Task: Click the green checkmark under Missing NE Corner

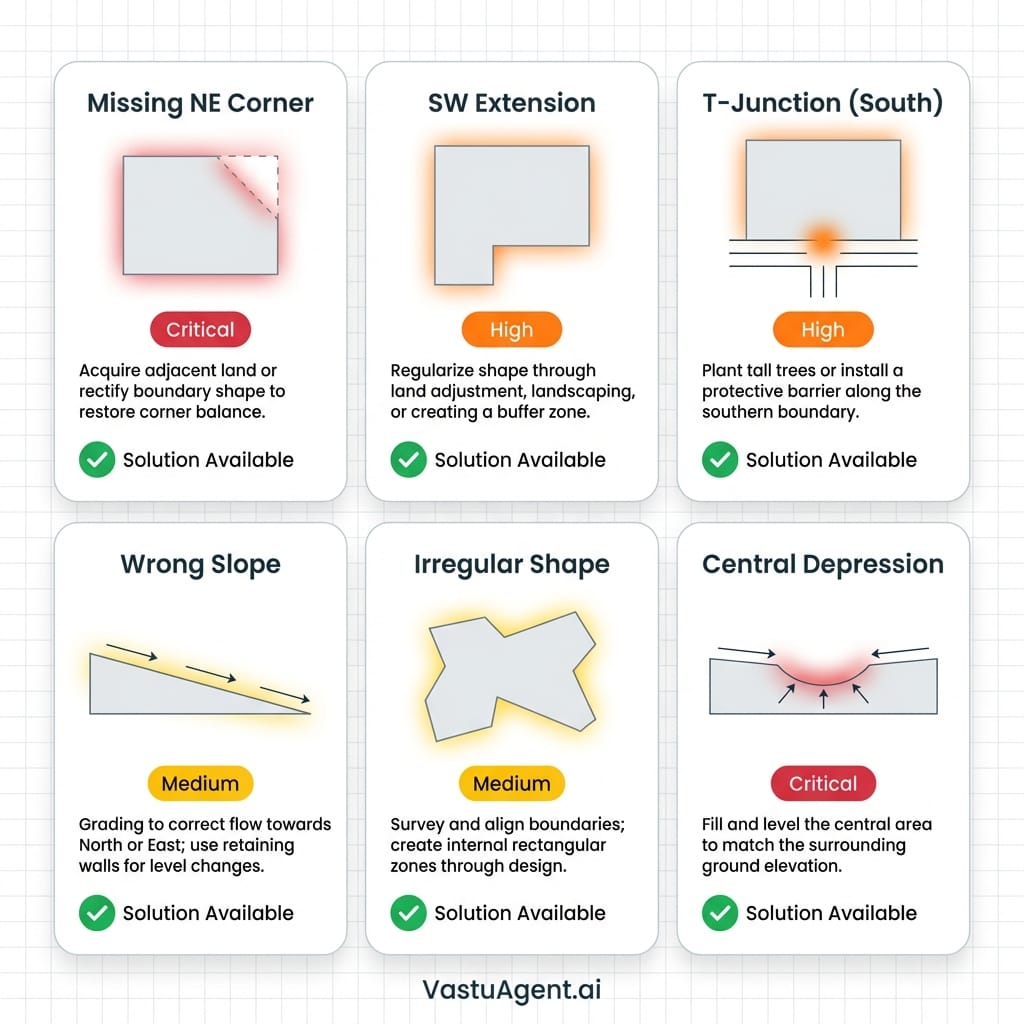Action: tap(96, 460)
